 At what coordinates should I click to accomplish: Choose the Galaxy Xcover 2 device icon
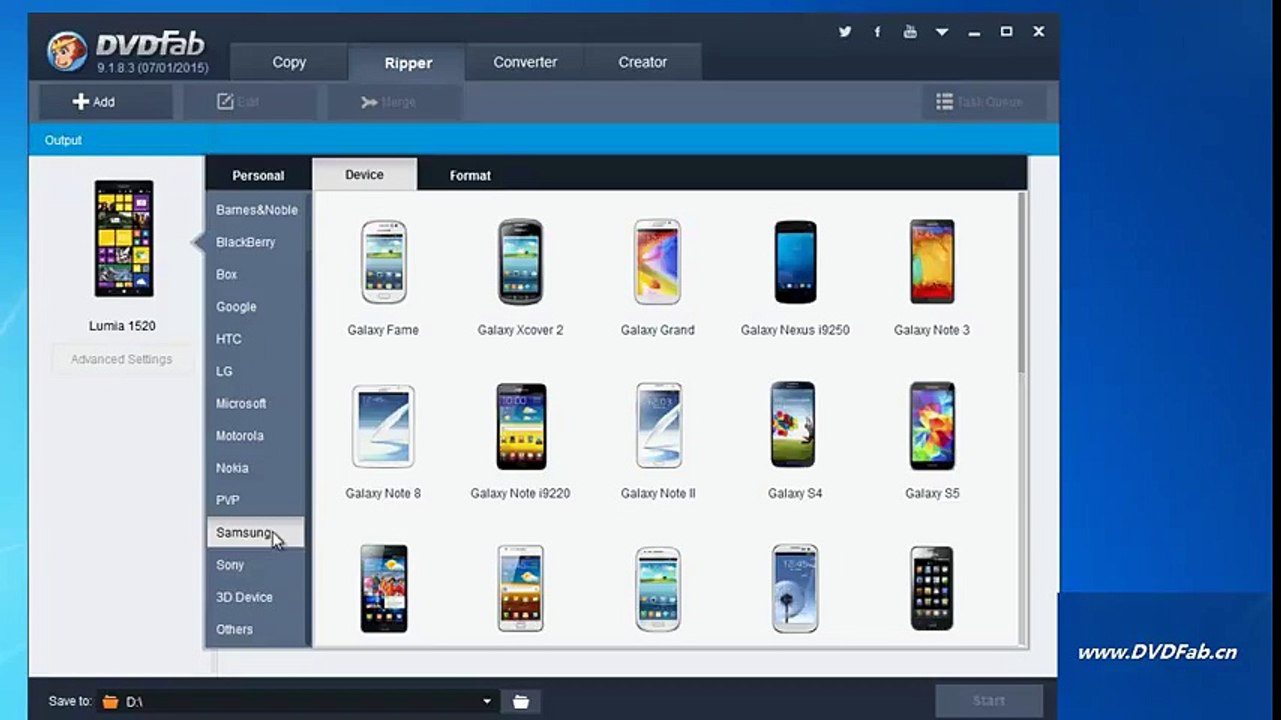[520, 262]
